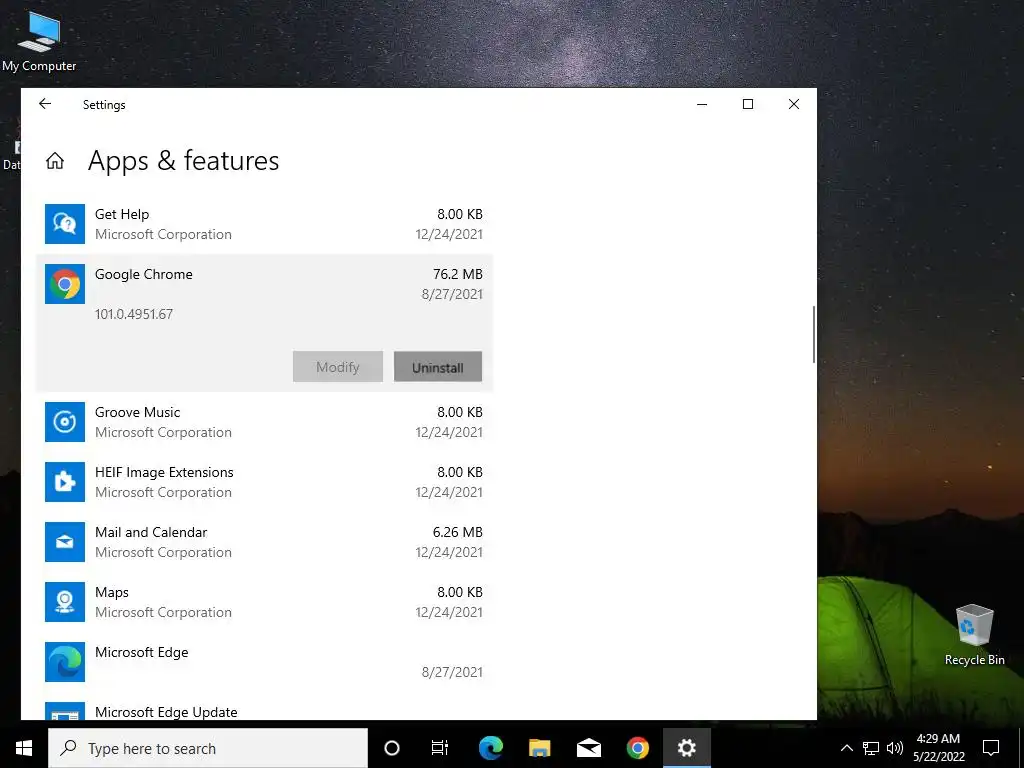Select the Groove Music entry name
The image size is (1024, 768).
[x=137, y=412]
